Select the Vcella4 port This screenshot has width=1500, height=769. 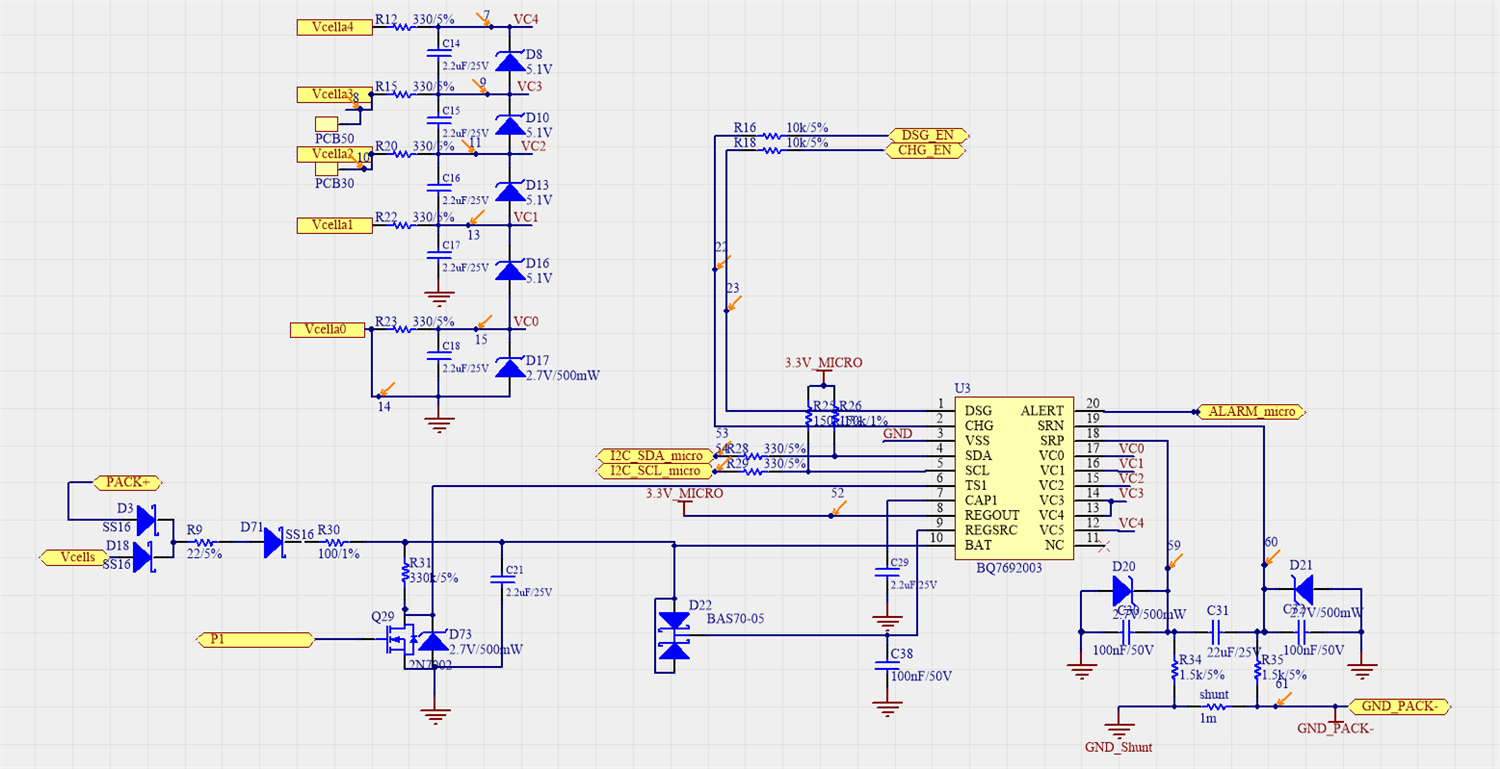[x=334, y=28]
